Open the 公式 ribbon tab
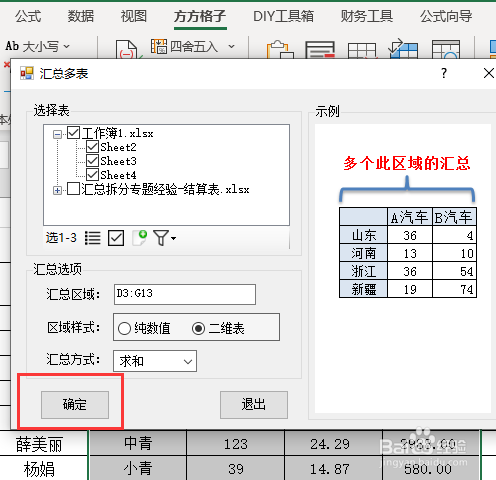This screenshot has height=480, width=496. coord(28,16)
